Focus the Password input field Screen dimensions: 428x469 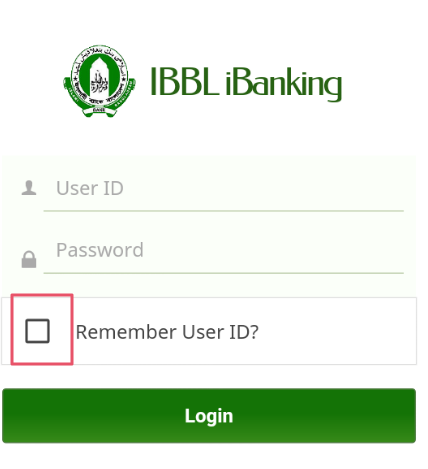(x=224, y=251)
